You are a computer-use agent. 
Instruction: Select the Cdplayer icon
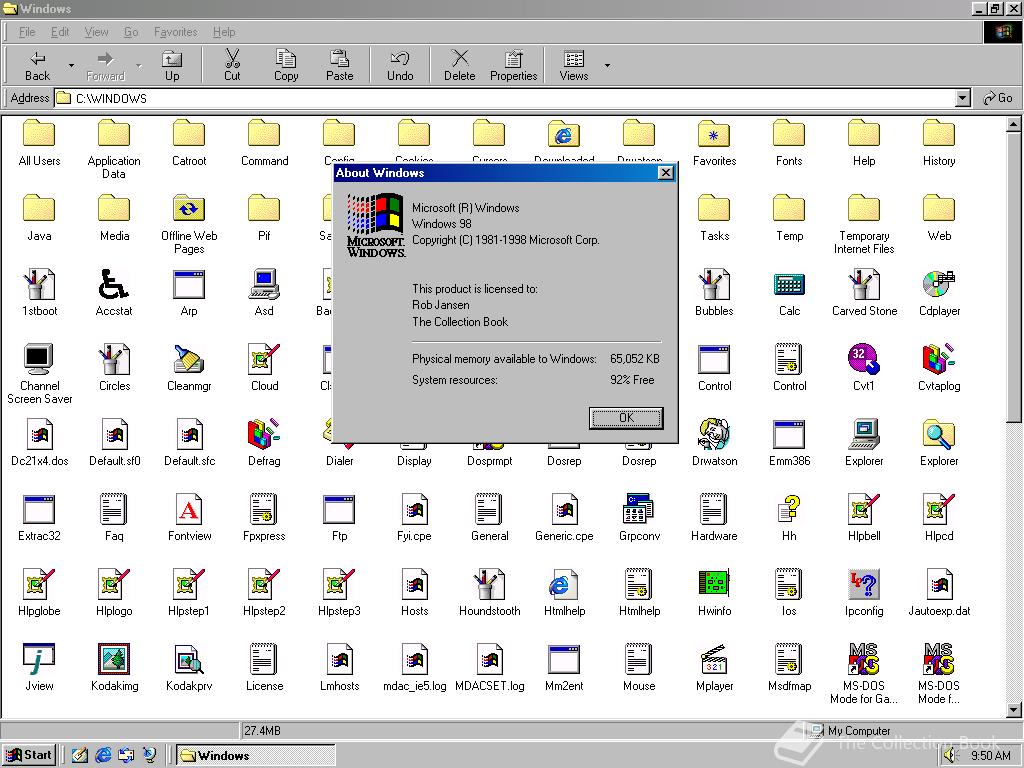point(938,285)
